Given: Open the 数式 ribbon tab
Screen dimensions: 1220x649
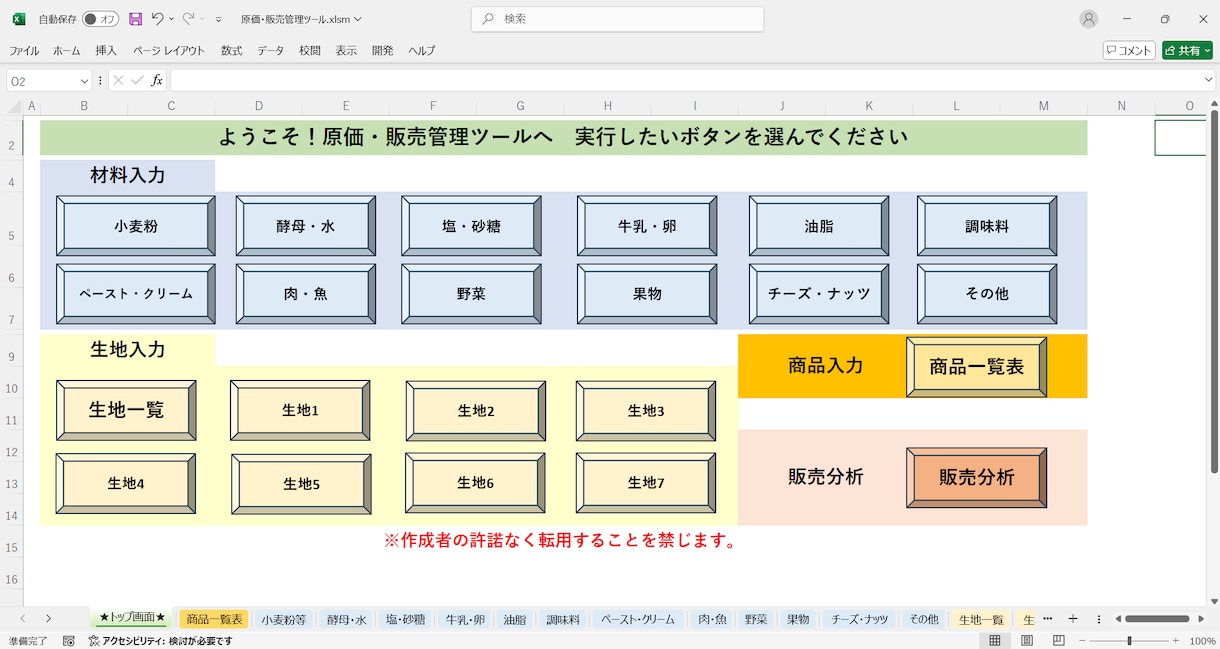Looking at the screenshot, I should pyautogui.click(x=232, y=50).
